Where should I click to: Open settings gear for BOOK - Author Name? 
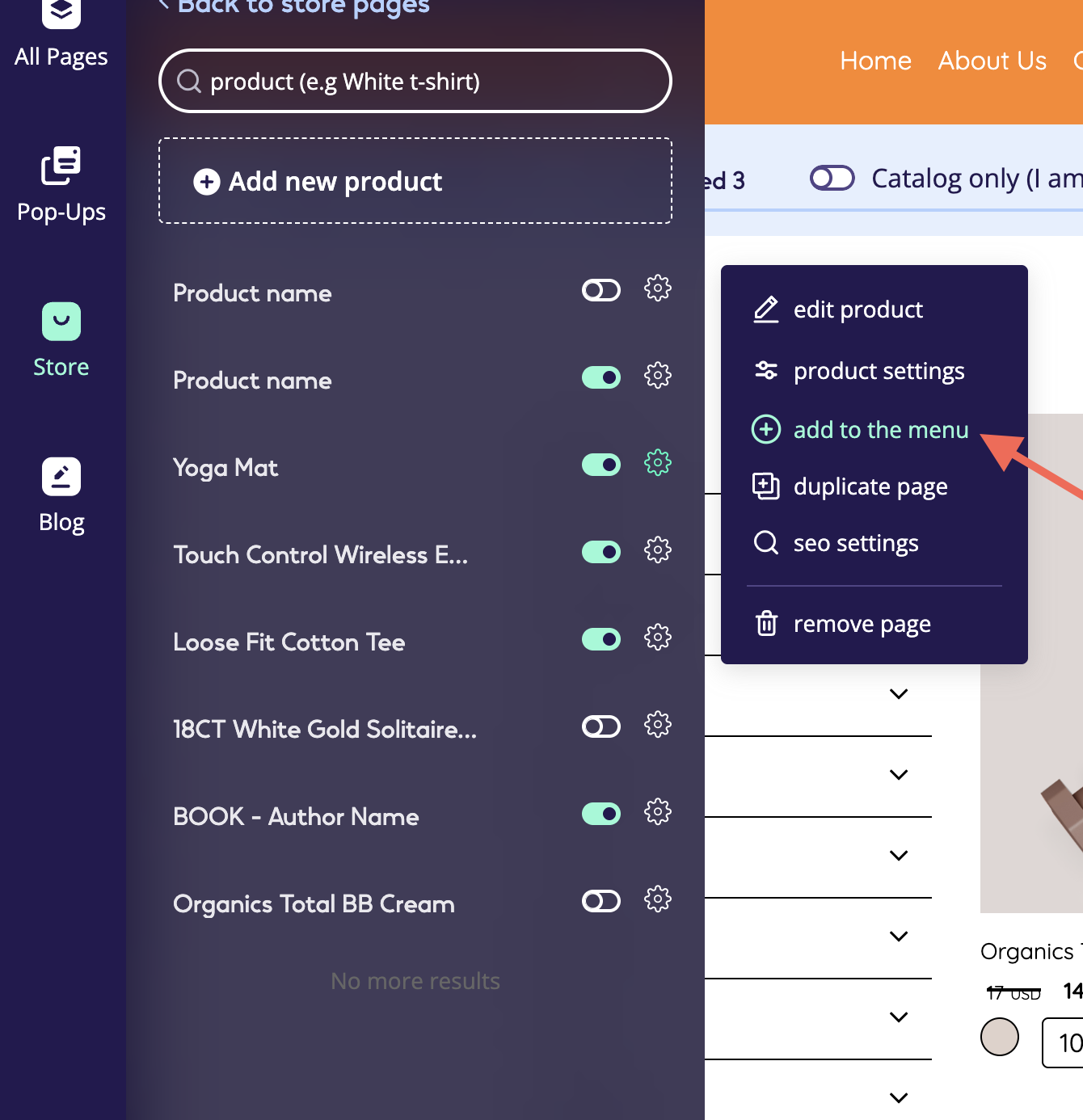[x=658, y=812]
